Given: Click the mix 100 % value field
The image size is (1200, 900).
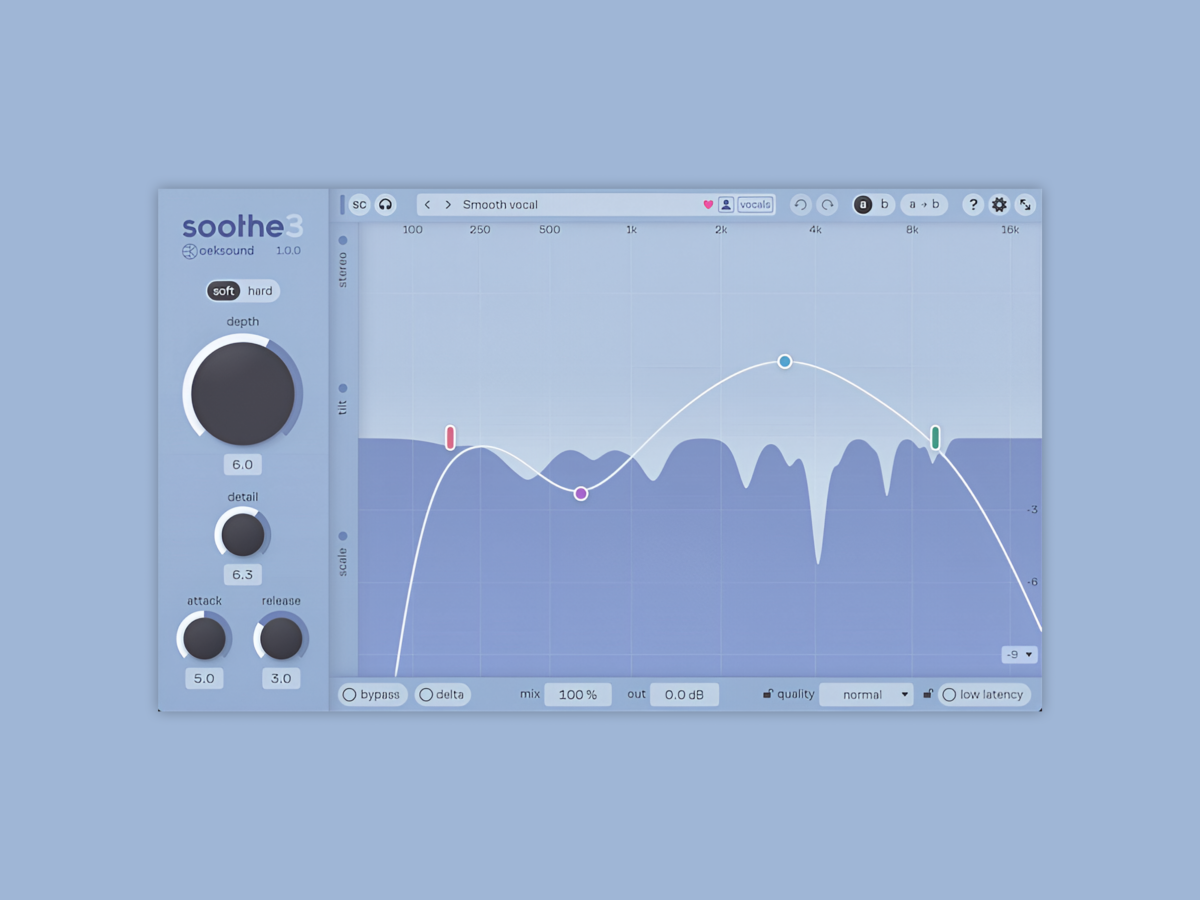Looking at the screenshot, I should [x=578, y=695].
